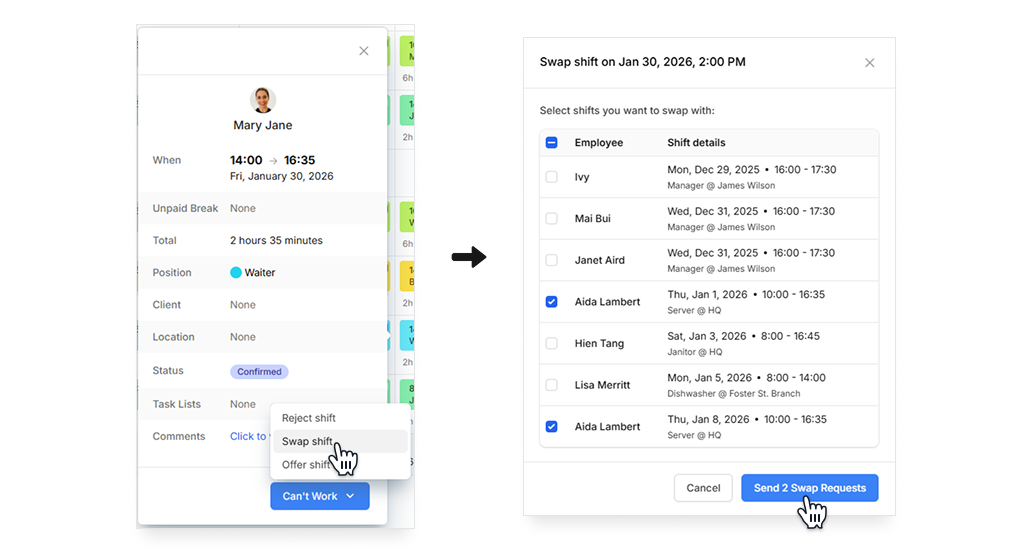1032x557 pixels.
Task: Check the box next to Ivy
Action: pos(552,177)
